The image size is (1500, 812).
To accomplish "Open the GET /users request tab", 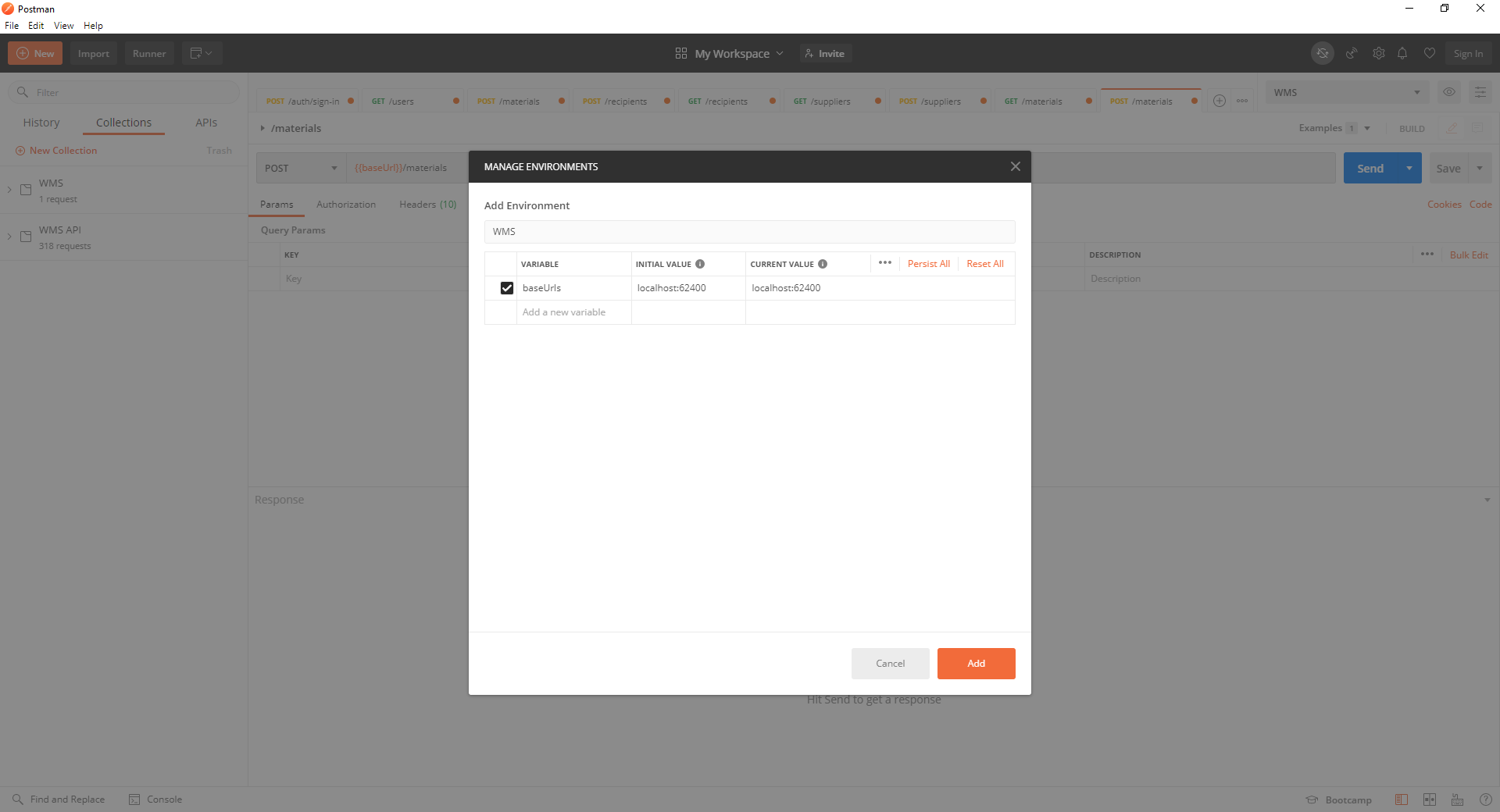I will [415, 101].
